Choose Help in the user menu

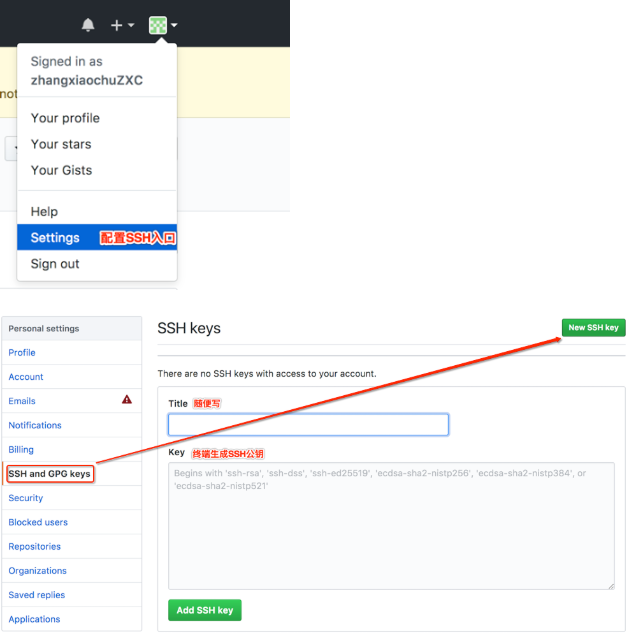[x=44, y=211]
